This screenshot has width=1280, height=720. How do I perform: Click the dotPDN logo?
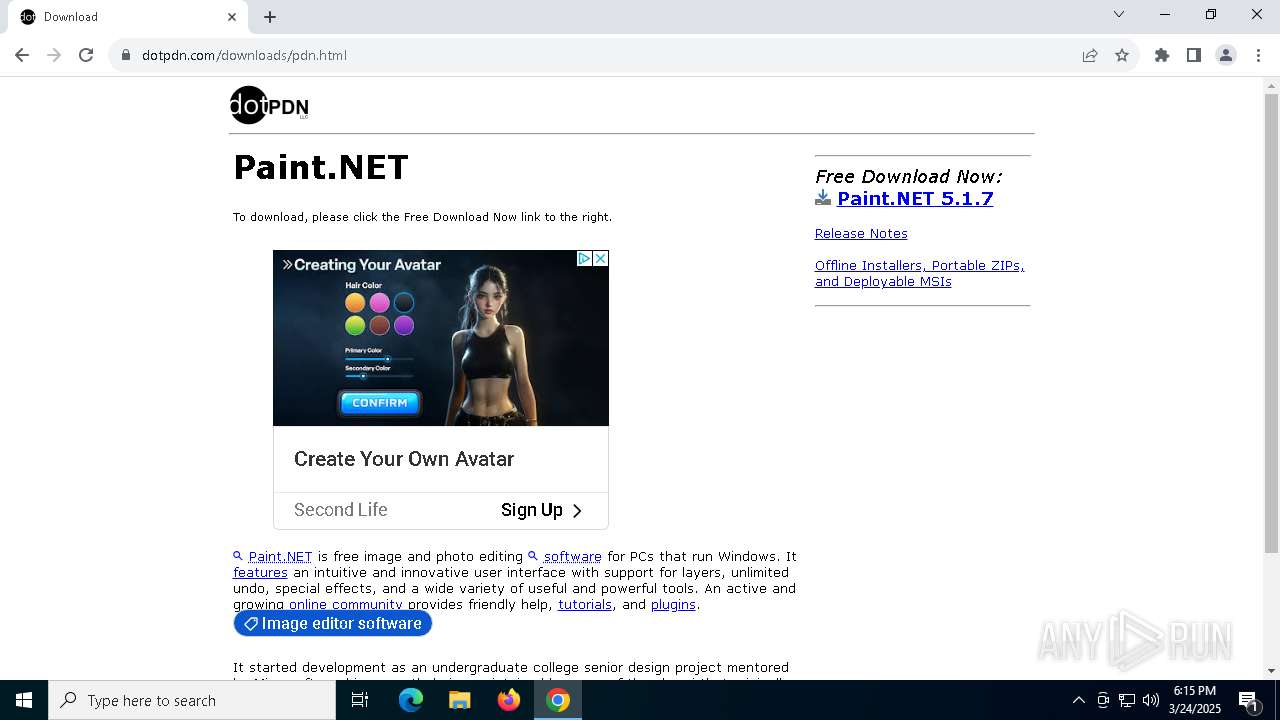pos(269,105)
